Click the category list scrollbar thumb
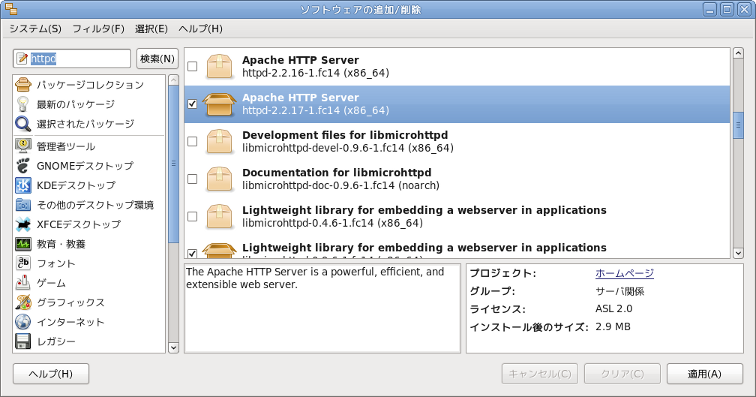The image size is (756, 397). 174,164
